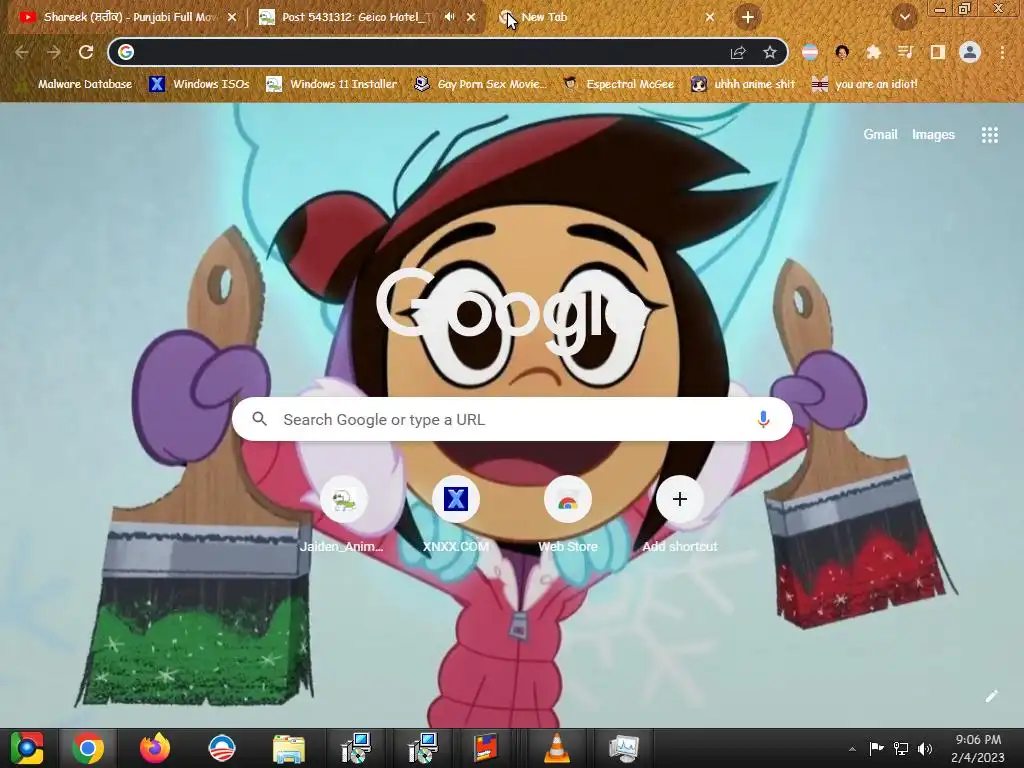Click the forward navigation arrow
This screenshot has height=768, width=1024.
tap(54, 52)
